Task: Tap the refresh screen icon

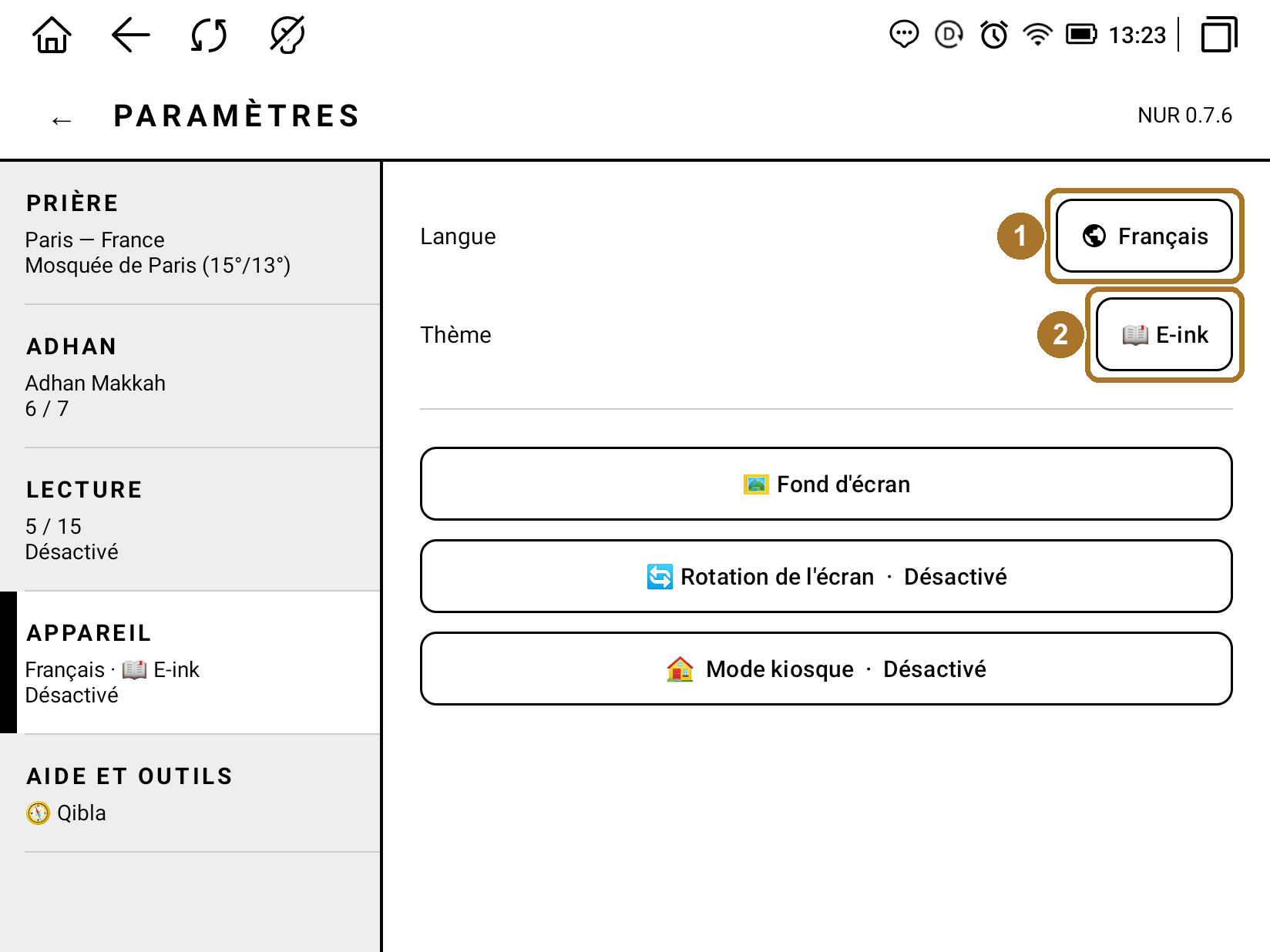Action: tap(209, 35)
